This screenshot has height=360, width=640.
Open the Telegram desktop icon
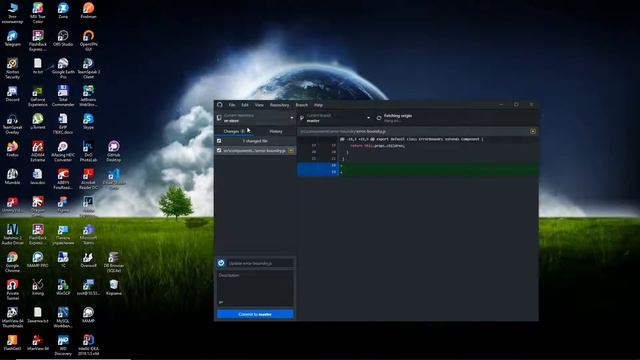coord(12,38)
